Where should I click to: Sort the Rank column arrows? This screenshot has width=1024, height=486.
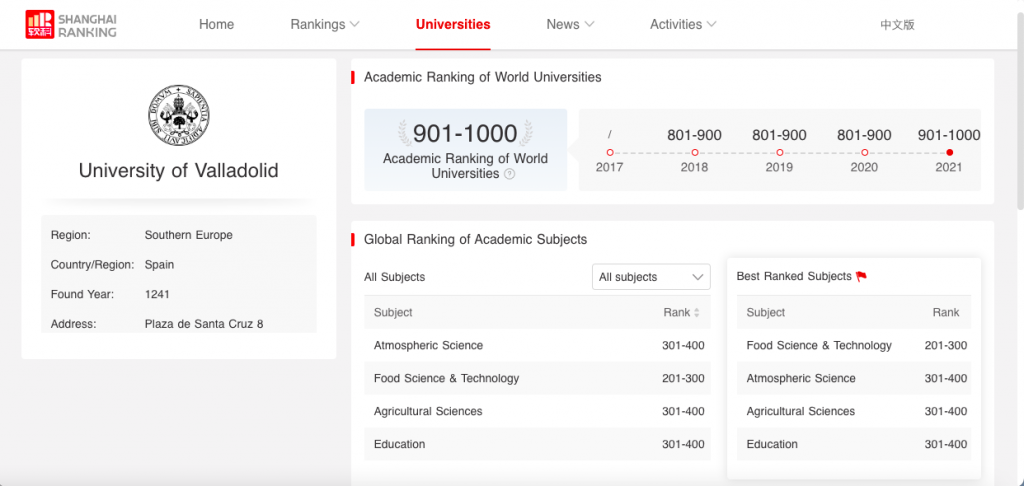pos(697,313)
